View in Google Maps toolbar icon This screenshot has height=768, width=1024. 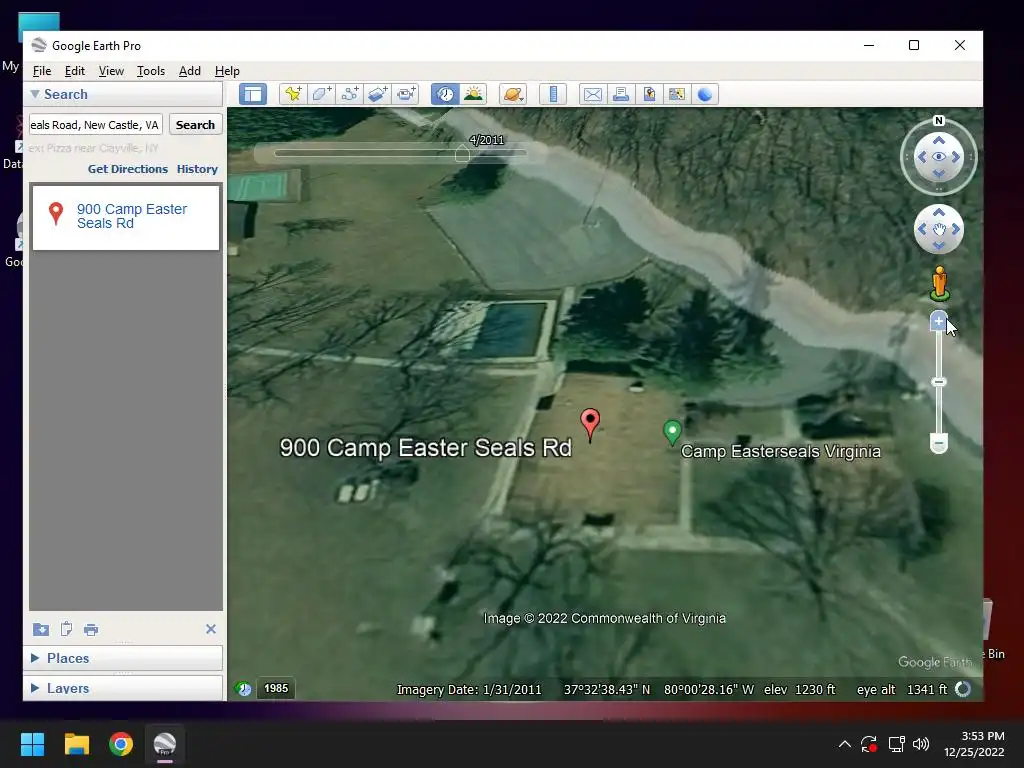[677, 94]
